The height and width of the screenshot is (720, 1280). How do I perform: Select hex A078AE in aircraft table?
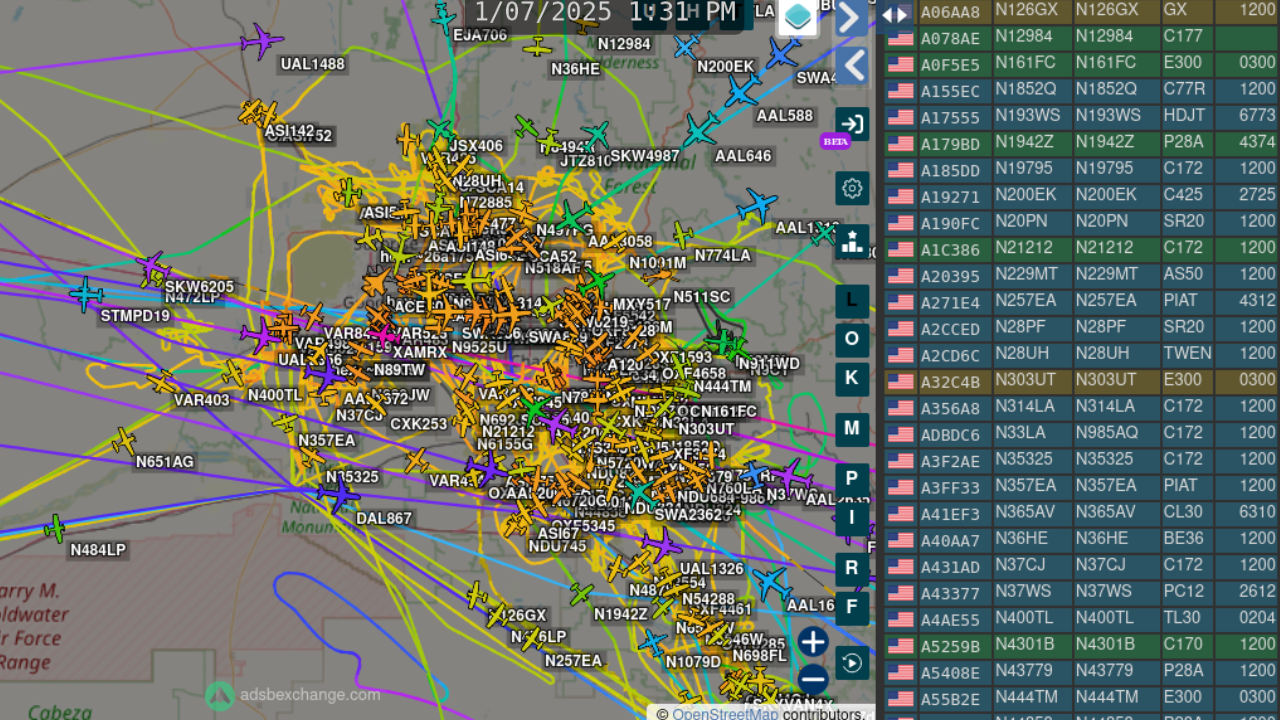coord(950,38)
